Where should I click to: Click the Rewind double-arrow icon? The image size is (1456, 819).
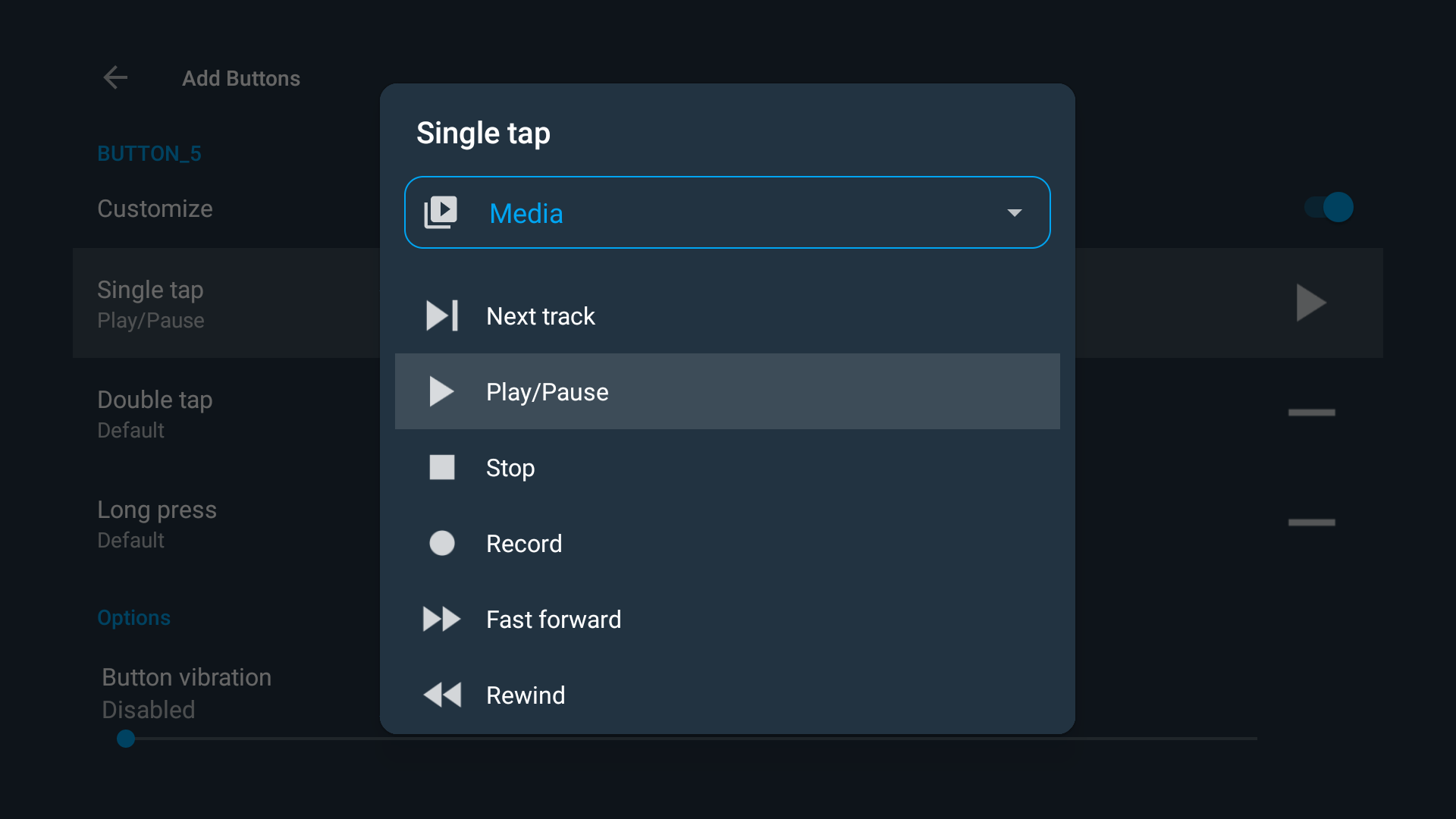click(x=442, y=695)
